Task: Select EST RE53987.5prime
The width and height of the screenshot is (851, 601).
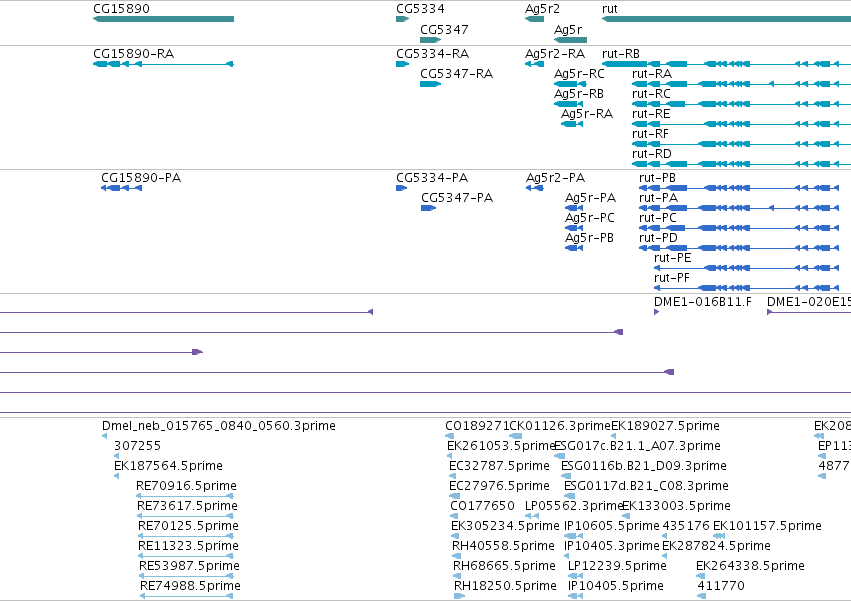Action: coord(189,566)
